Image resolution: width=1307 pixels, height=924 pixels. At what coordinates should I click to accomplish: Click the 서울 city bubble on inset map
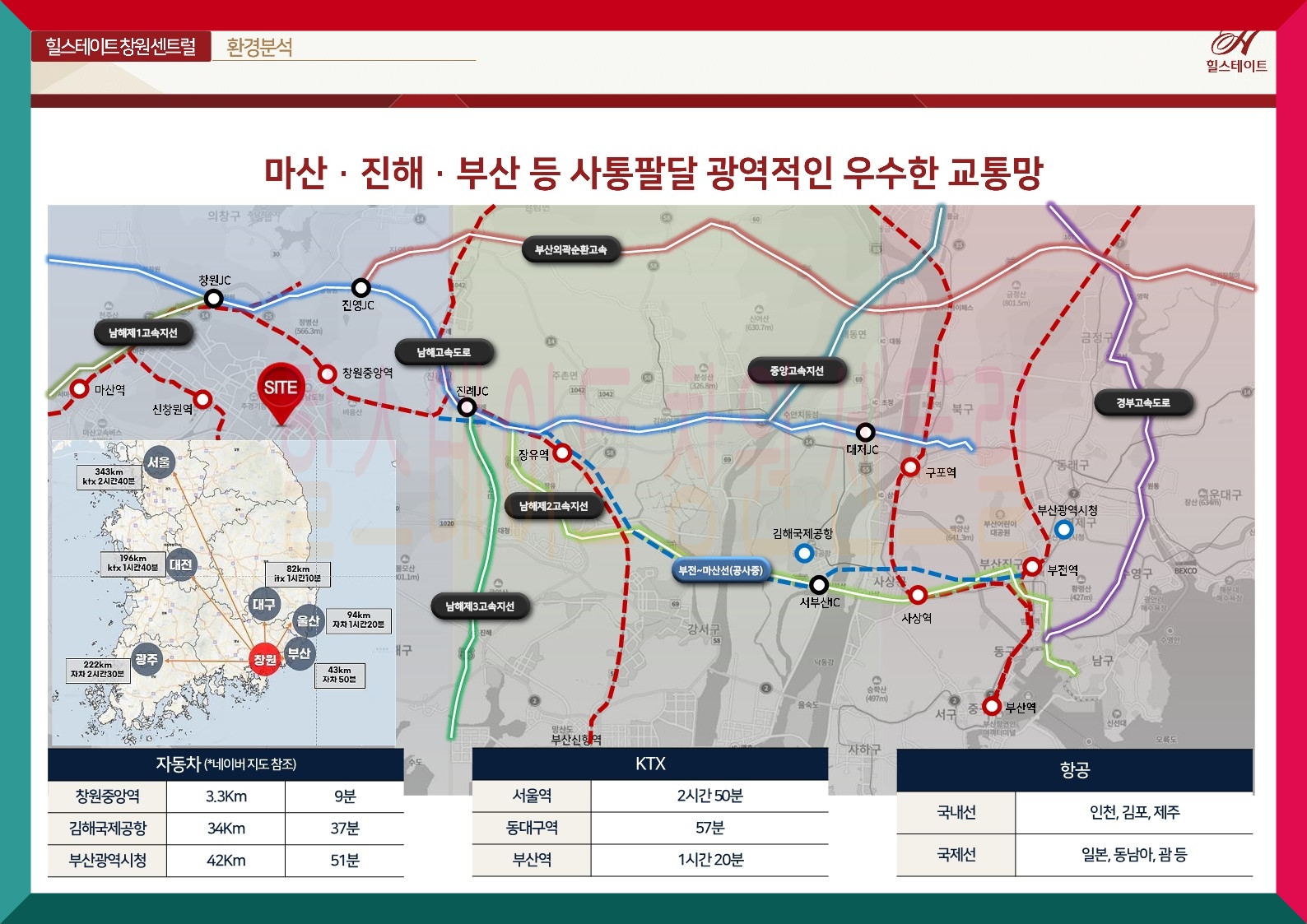coord(159,462)
